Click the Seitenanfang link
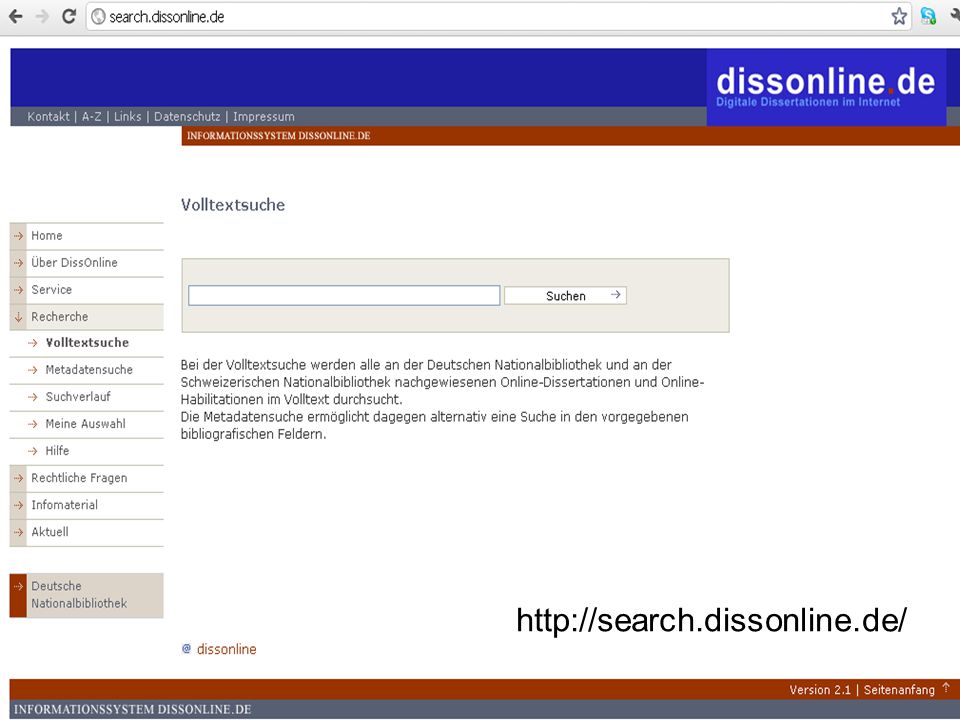Screen dimensions: 960x720 899,689
